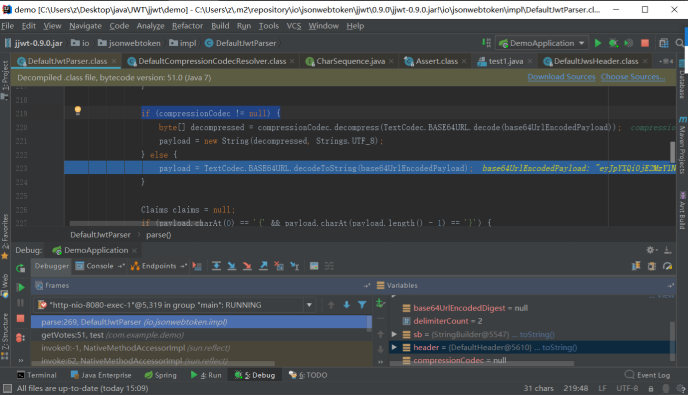The width and height of the screenshot is (688, 396).
Task: Switch to DefaultCompressionCodecResolver.class tab
Action: click(212, 61)
